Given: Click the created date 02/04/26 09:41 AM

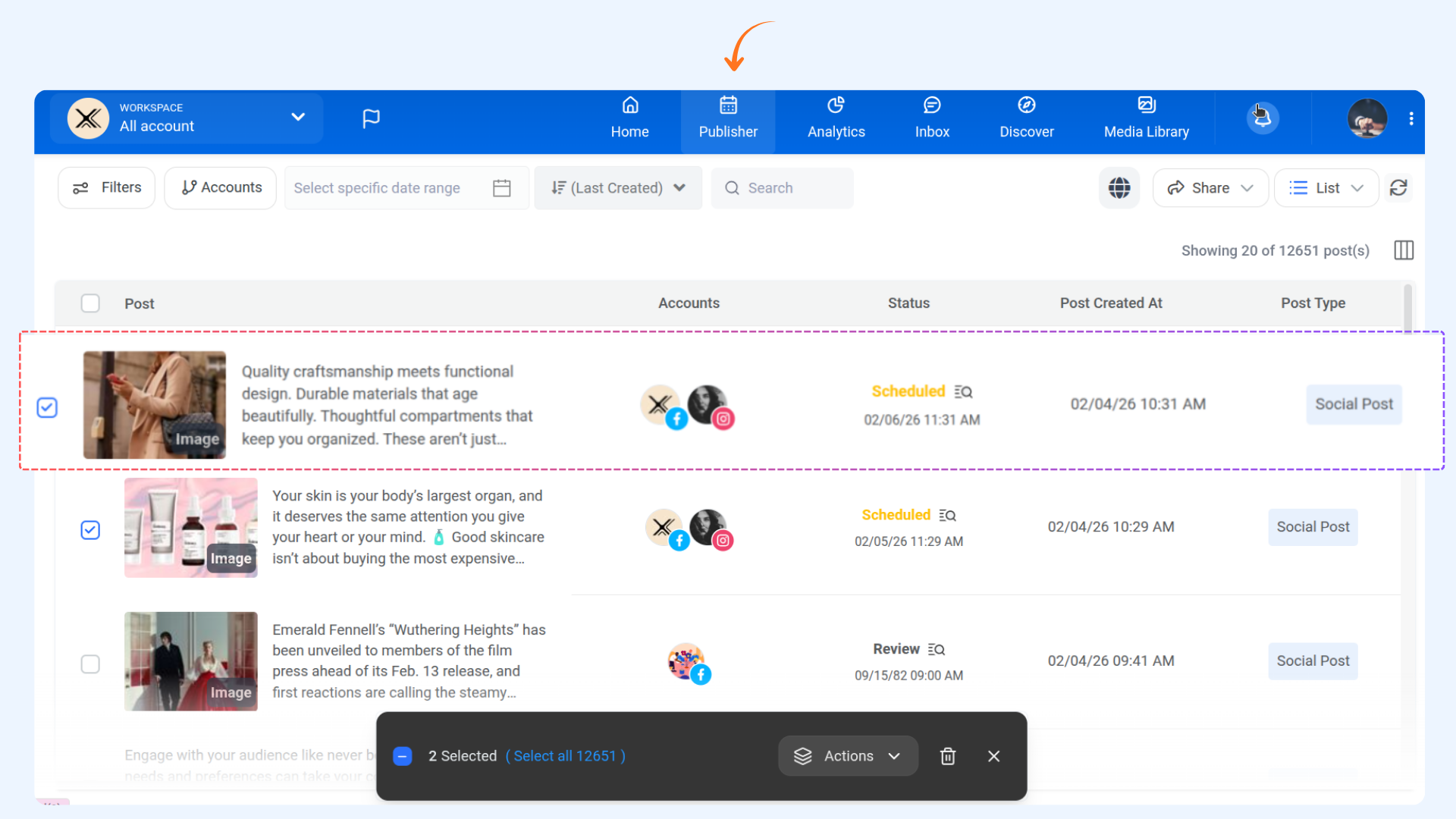Looking at the screenshot, I should point(1111,661).
